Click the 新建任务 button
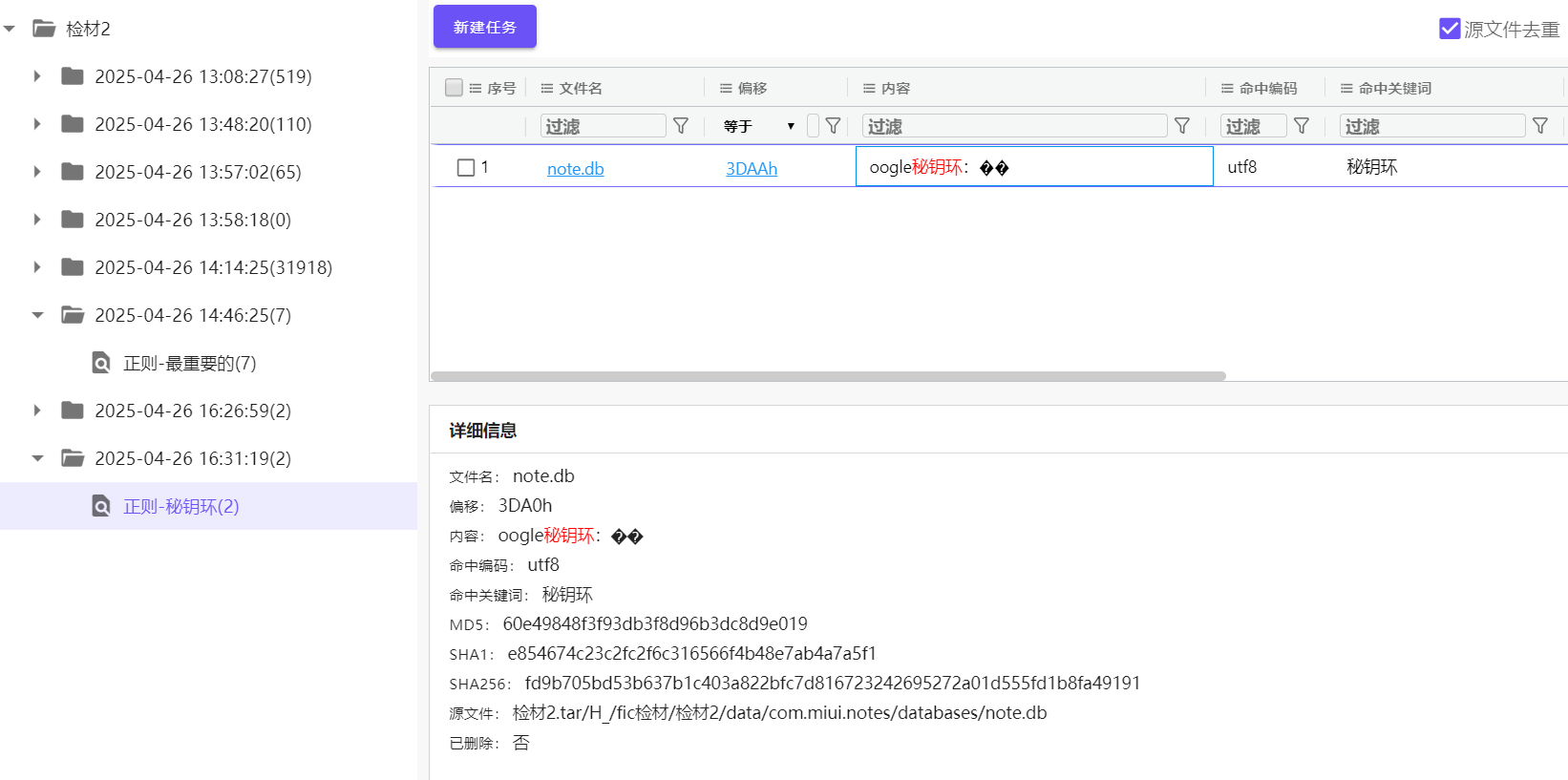Screen dimensions: 1568x780 (x=484, y=27)
